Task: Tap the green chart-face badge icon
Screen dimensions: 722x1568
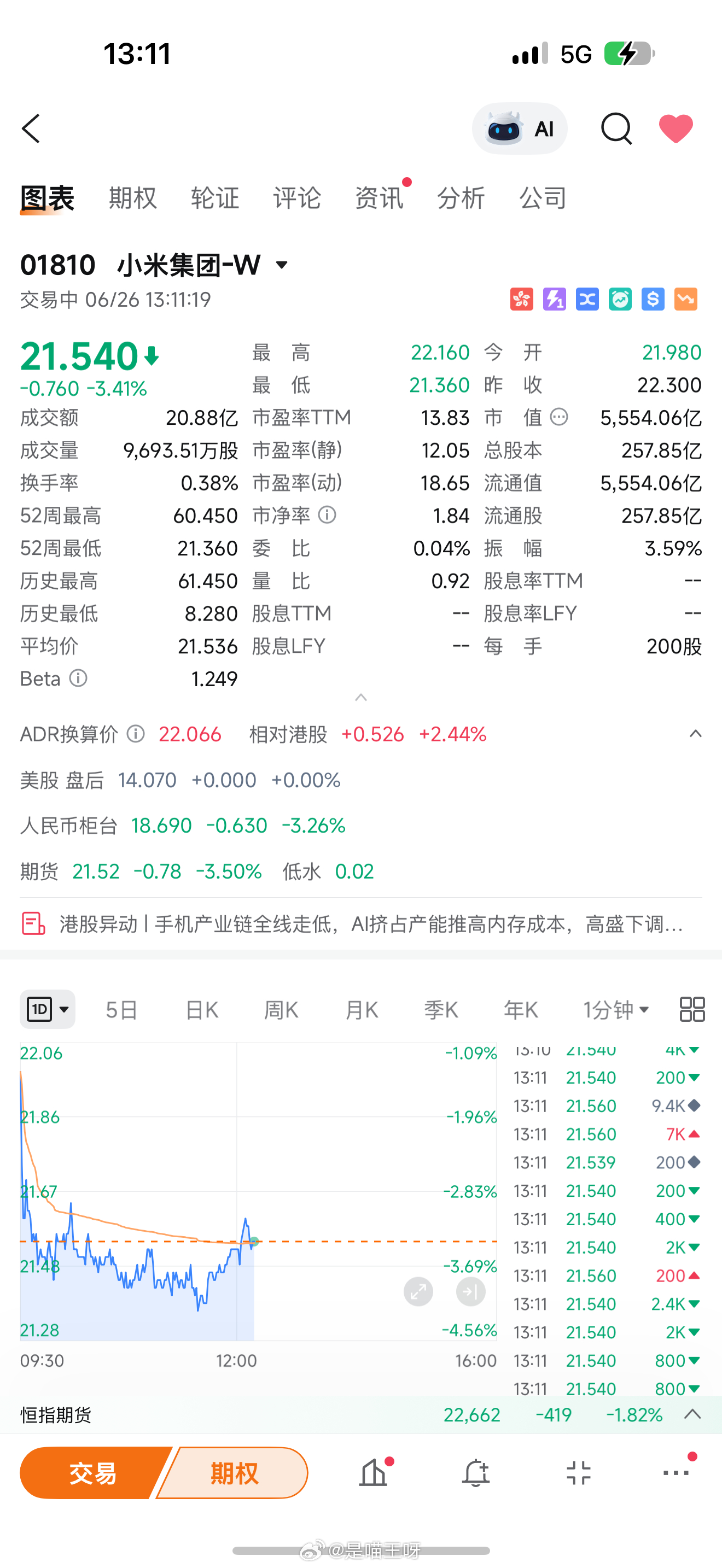Action: point(620,299)
